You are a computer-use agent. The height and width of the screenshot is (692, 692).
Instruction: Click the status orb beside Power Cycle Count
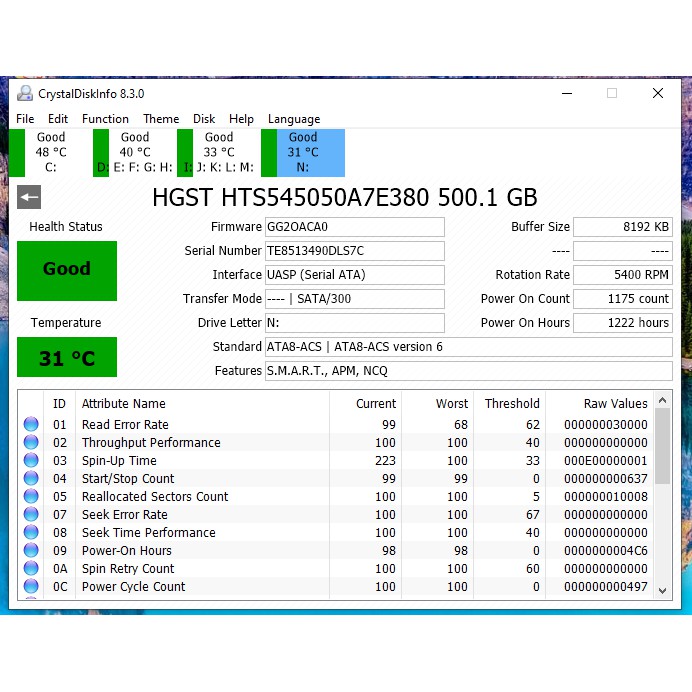[31, 587]
